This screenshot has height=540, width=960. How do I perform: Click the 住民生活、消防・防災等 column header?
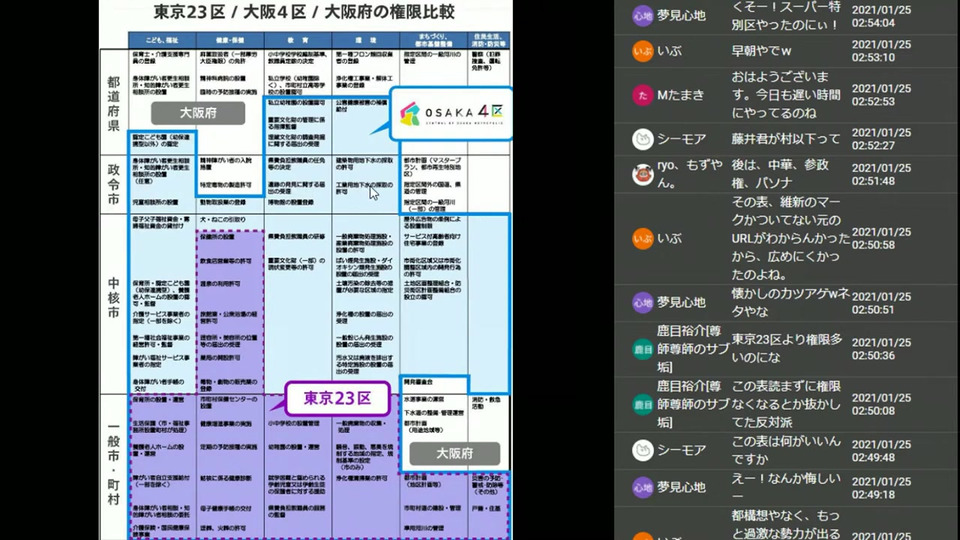489,40
